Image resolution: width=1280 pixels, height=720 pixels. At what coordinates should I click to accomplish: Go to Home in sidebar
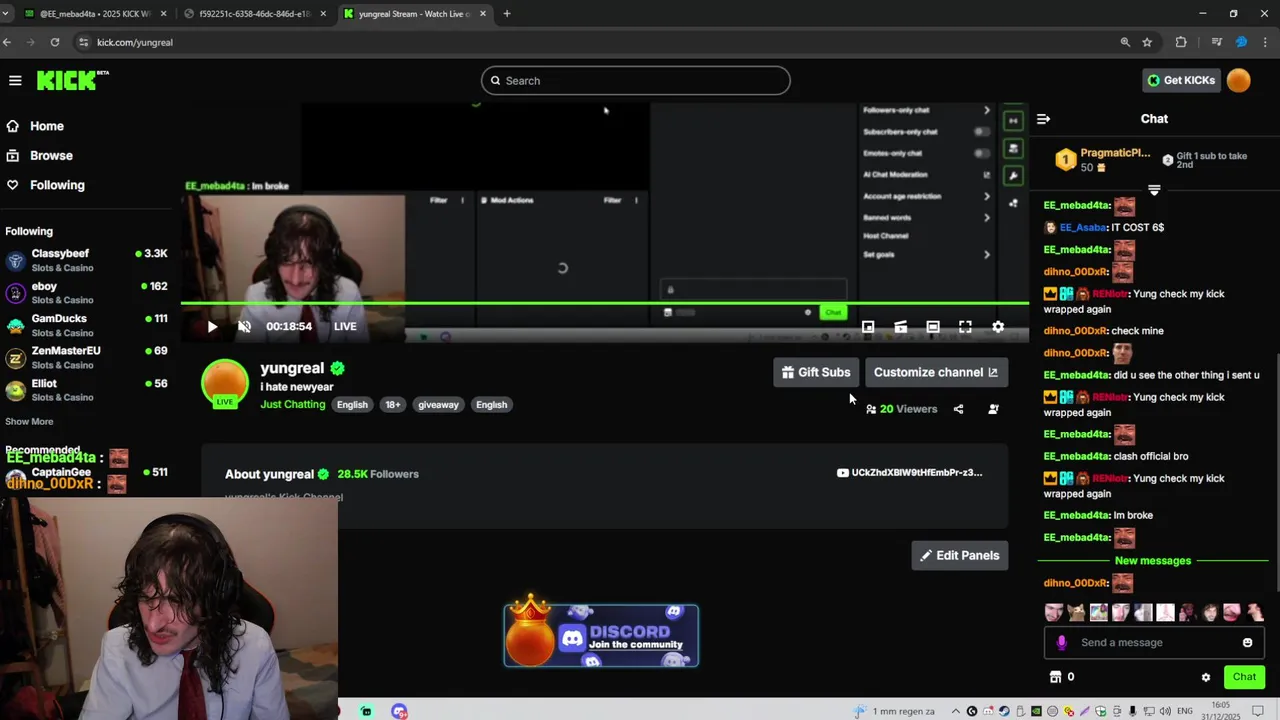click(x=34, y=126)
